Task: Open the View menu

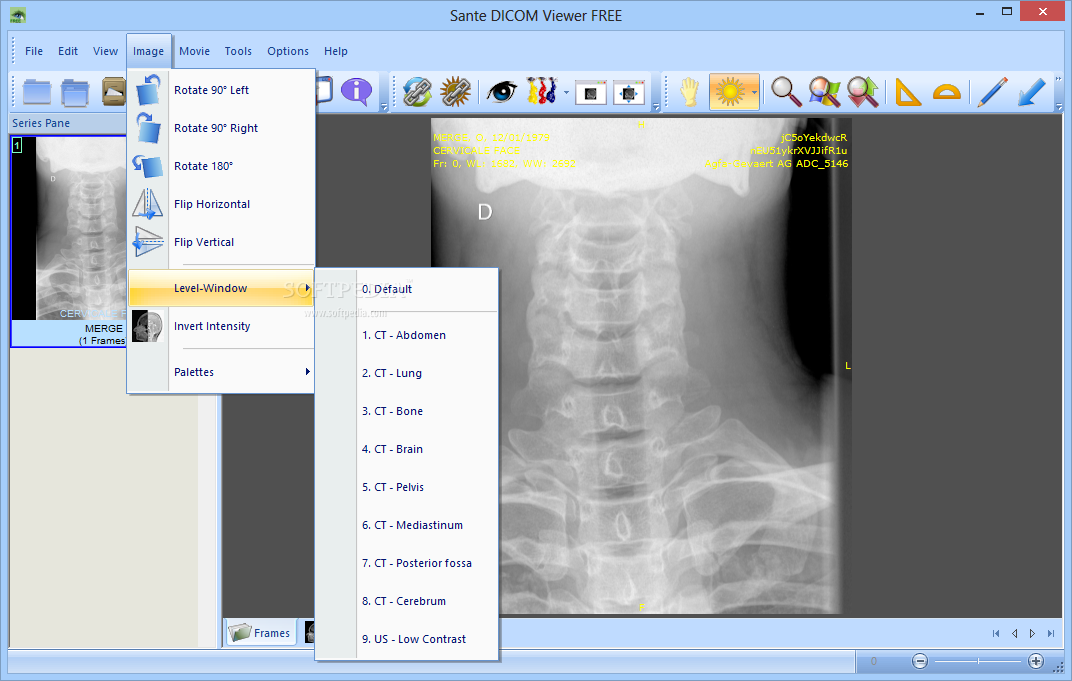Action: coord(105,51)
